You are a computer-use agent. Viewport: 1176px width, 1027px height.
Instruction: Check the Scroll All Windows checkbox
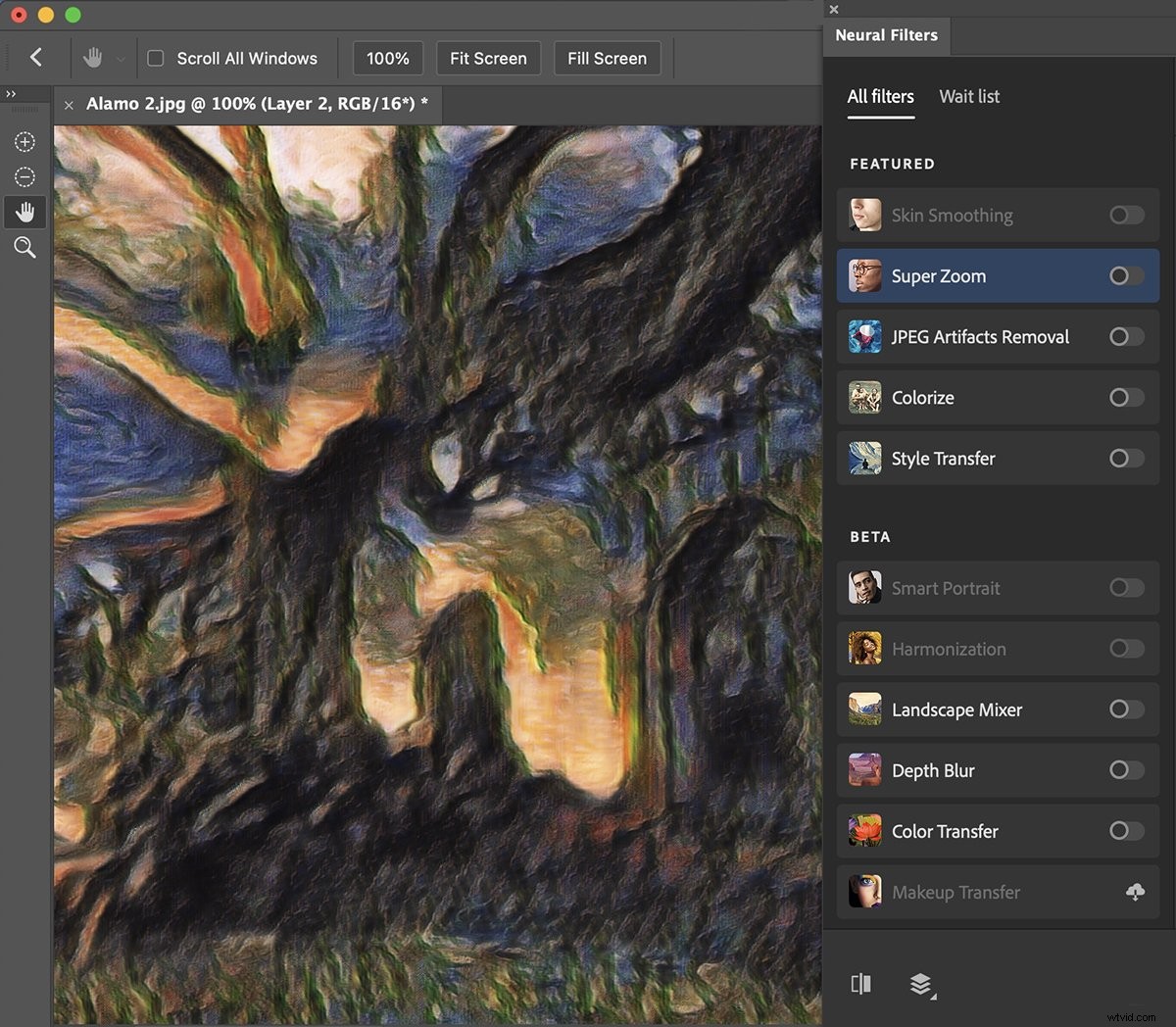pyautogui.click(x=155, y=58)
